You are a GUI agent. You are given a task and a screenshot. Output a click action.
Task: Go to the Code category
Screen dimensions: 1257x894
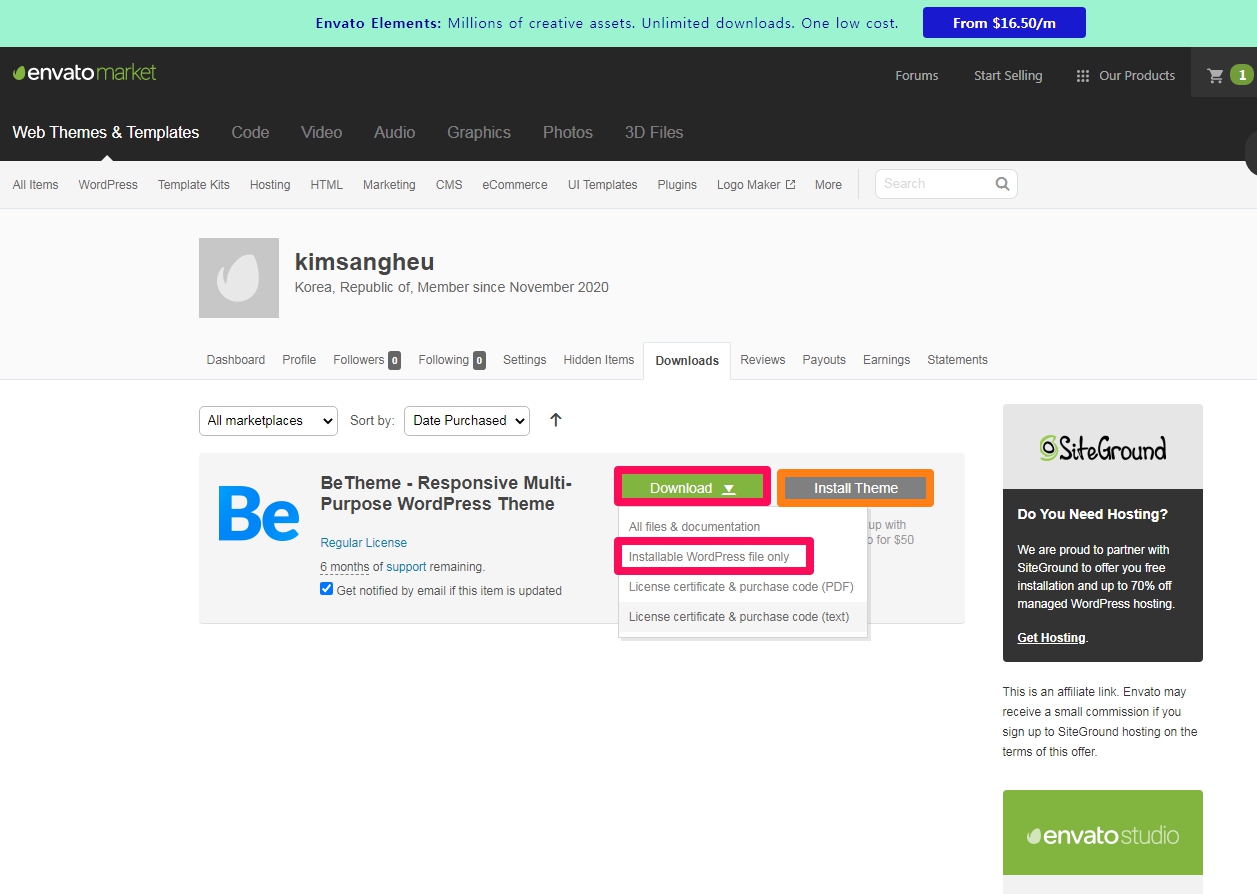click(x=250, y=132)
